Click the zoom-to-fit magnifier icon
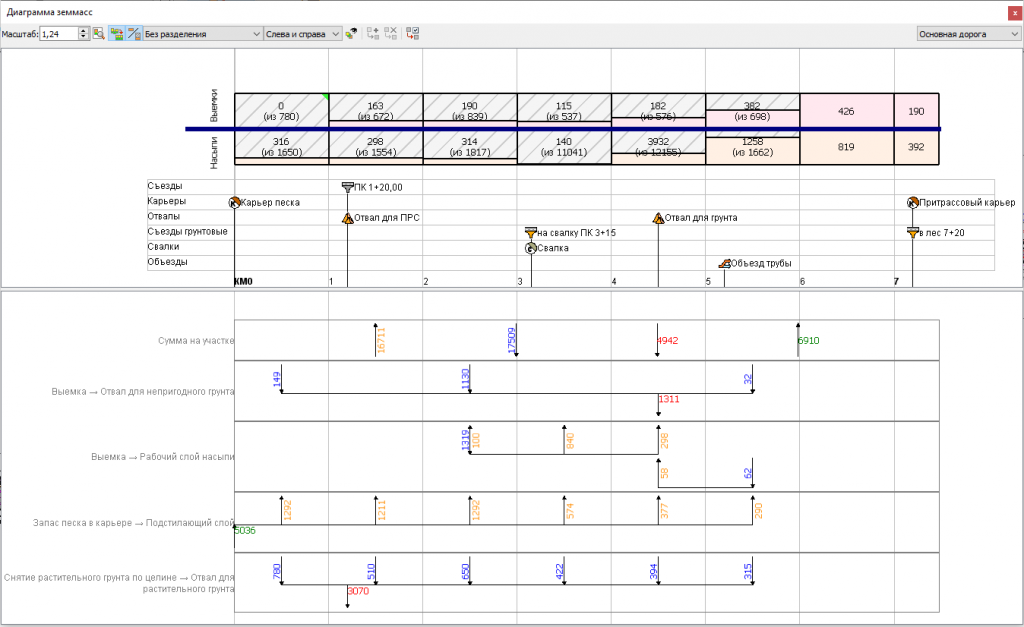This screenshot has width=1024, height=627. [x=99, y=33]
